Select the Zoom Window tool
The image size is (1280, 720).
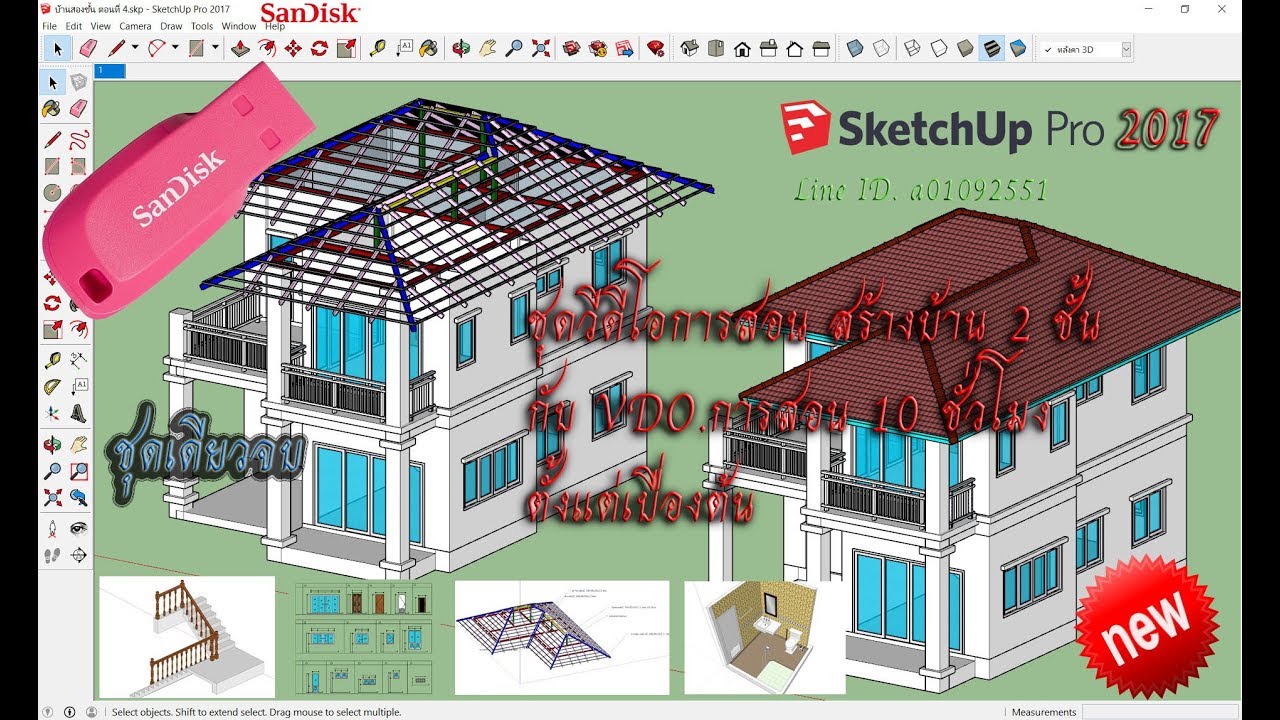78,470
